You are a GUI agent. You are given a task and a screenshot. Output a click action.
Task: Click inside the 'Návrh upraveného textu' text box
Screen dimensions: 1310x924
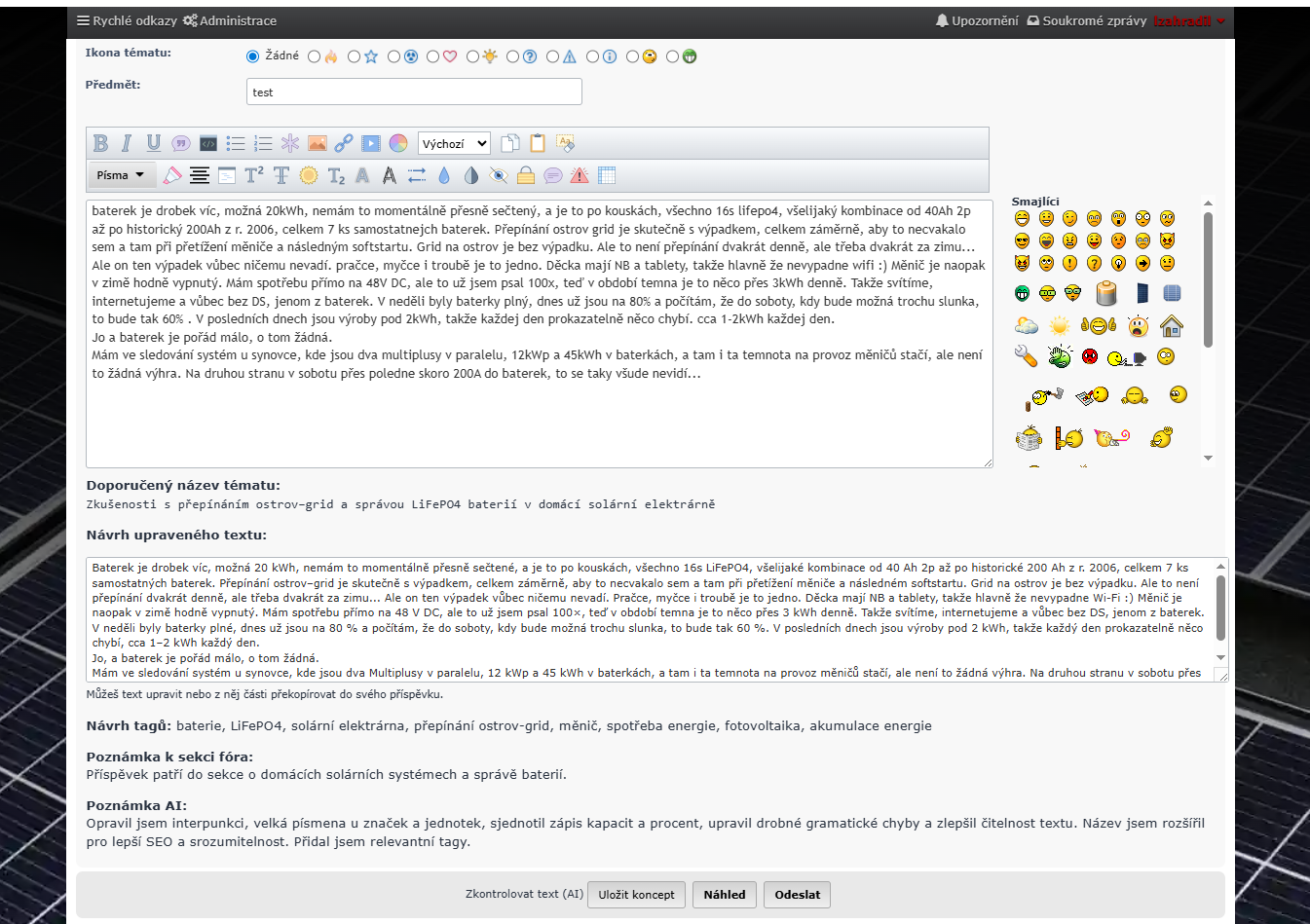(x=657, y=619)
